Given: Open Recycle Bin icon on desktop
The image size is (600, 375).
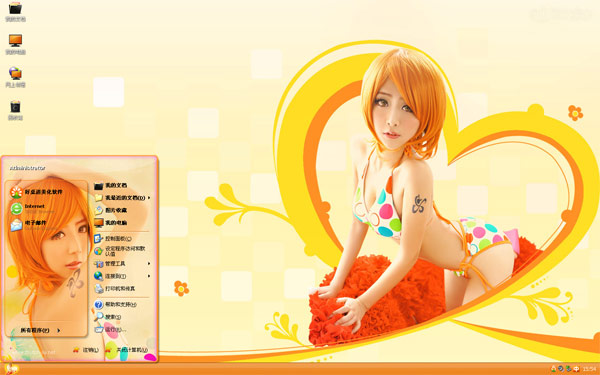Looking at the screenshot, I should (x=15, y=110).
